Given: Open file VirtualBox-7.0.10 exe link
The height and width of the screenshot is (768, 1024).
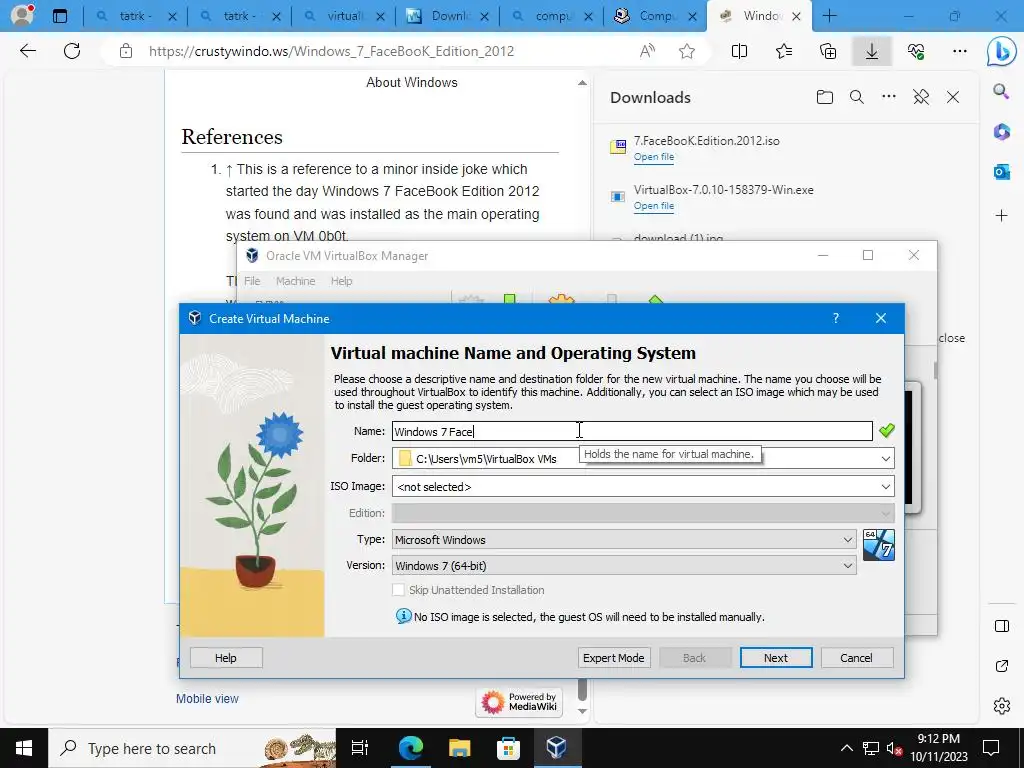Looking at the screenshot, I should (x=654, y=206).
